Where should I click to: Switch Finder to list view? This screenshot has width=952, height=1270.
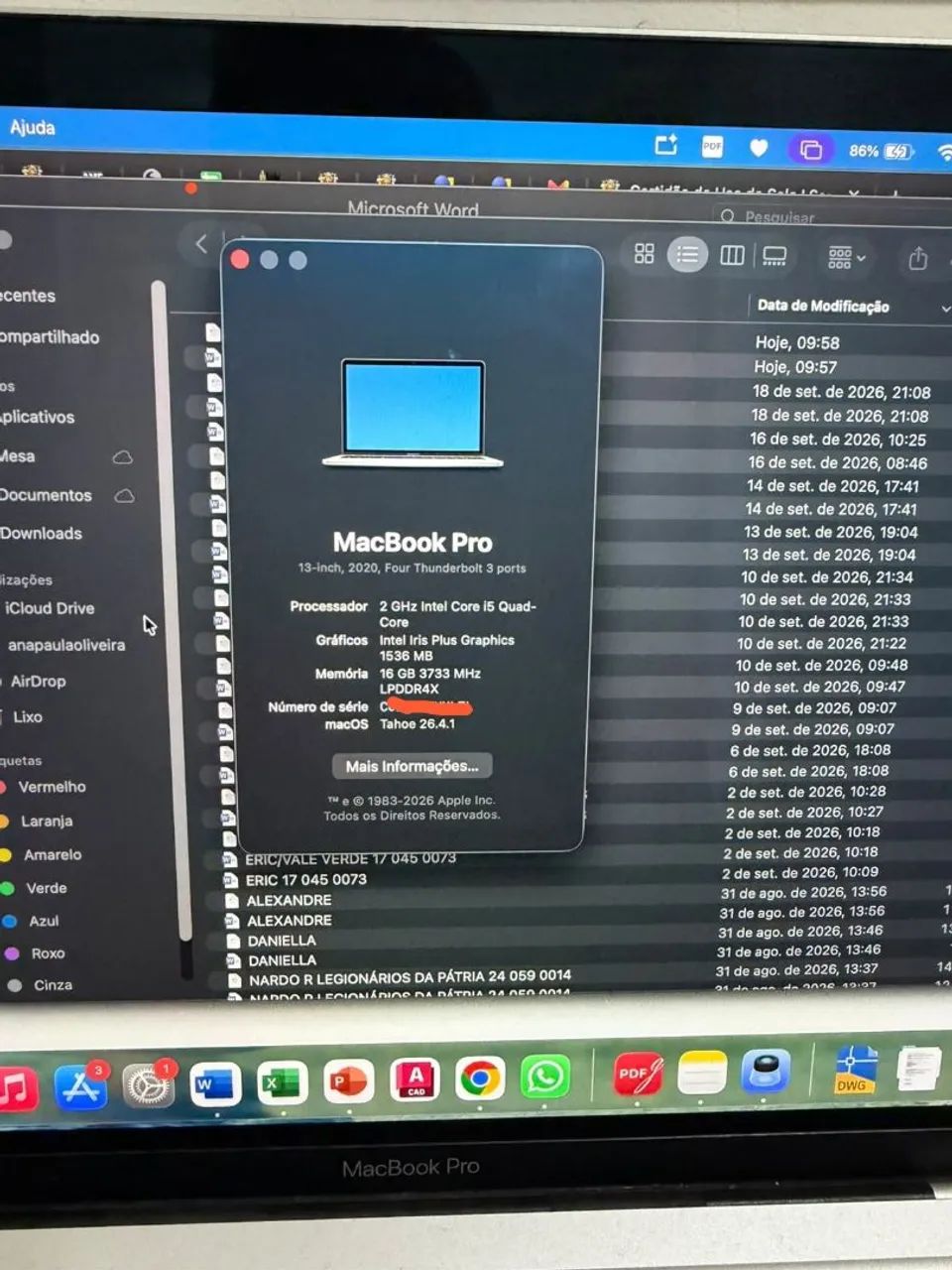687,255
